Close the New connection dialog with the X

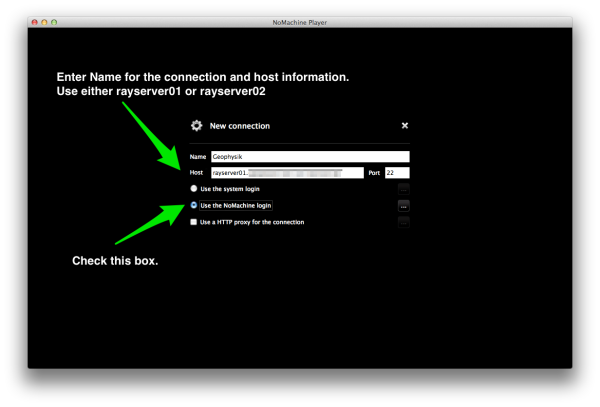coord(405,126)
